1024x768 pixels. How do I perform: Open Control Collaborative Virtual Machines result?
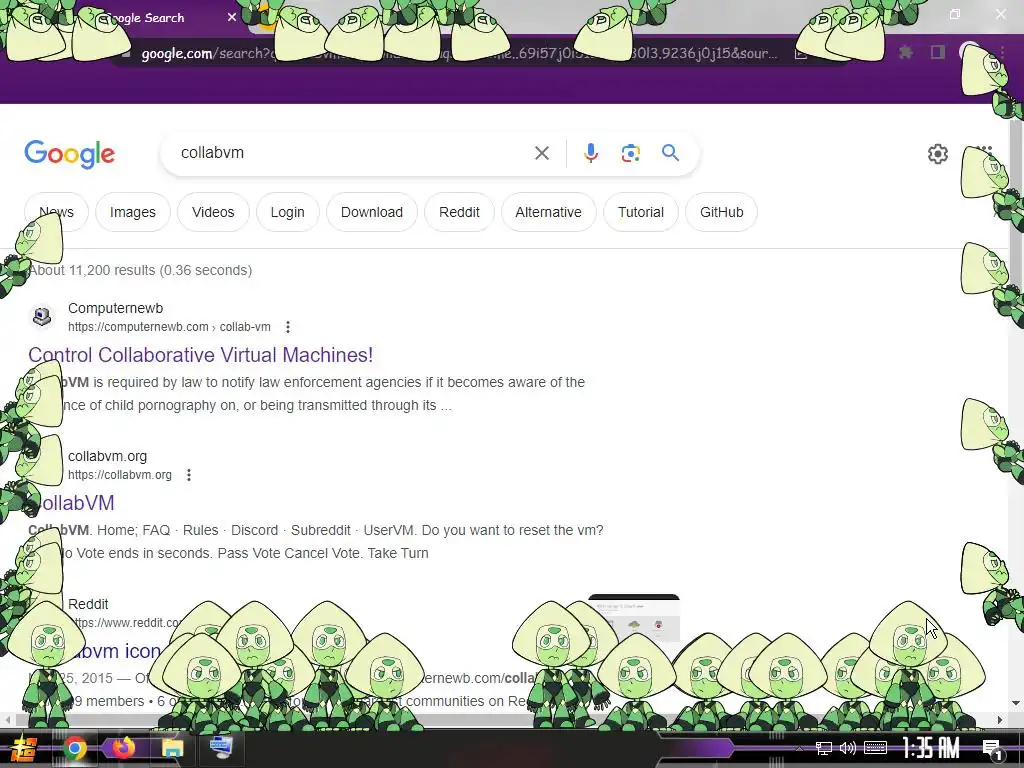[x=200, y=355]
